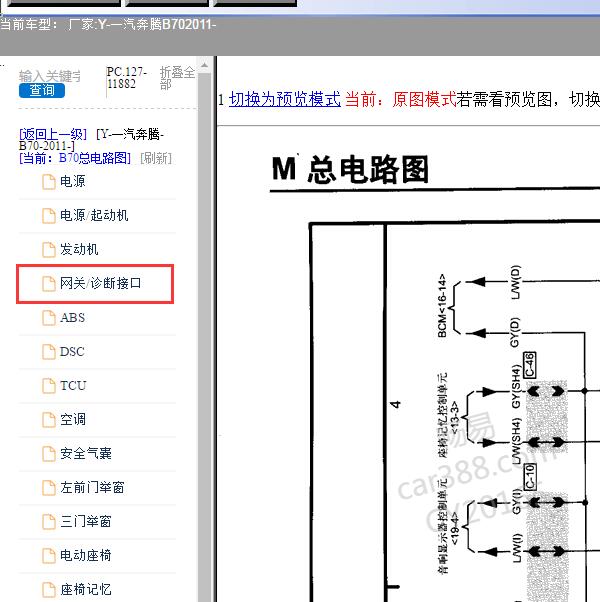Click the C-10 connector label in diagram
600x602 pixels.
coord(530,477)
